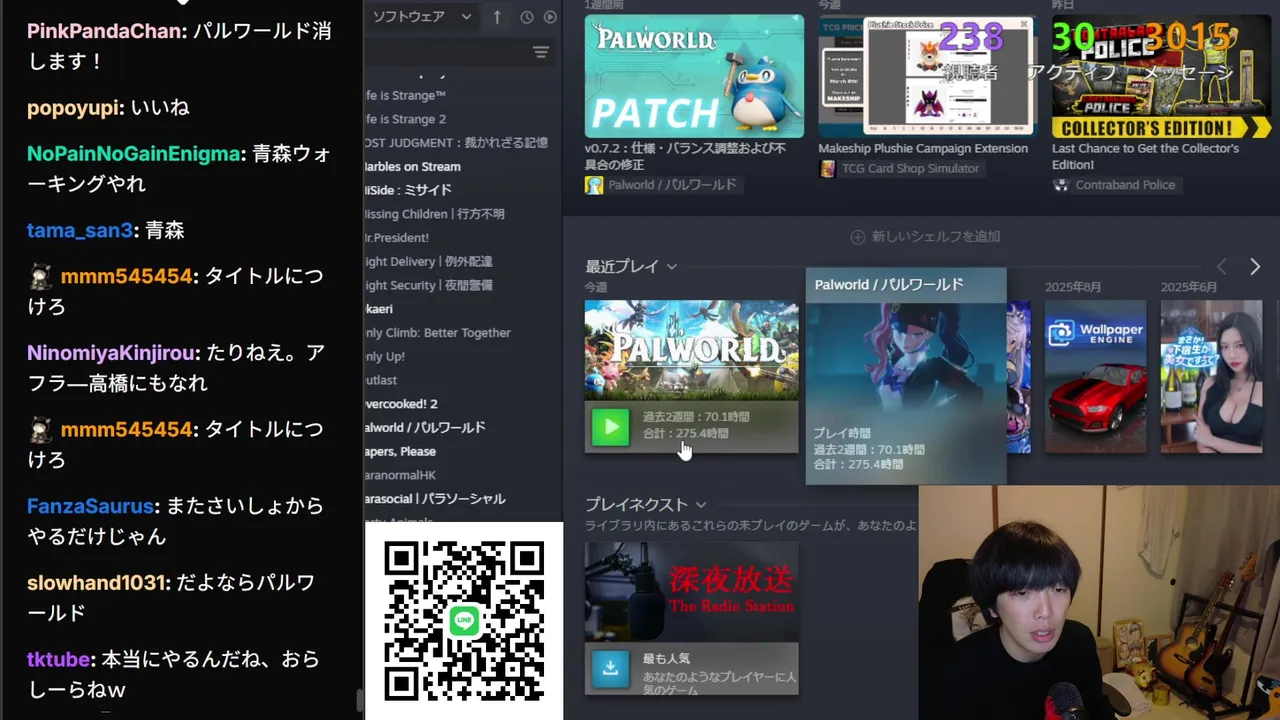Click chat username popoyupi

point(75,108)
